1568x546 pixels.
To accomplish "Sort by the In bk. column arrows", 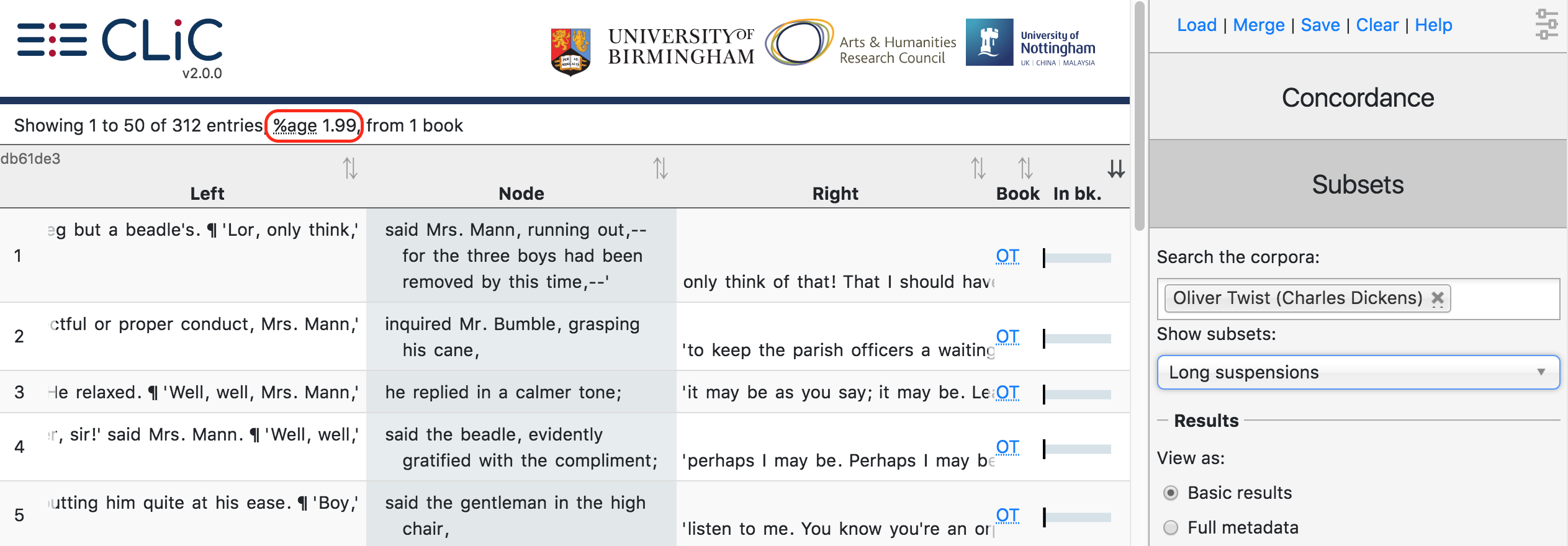I will [1116, 168].
